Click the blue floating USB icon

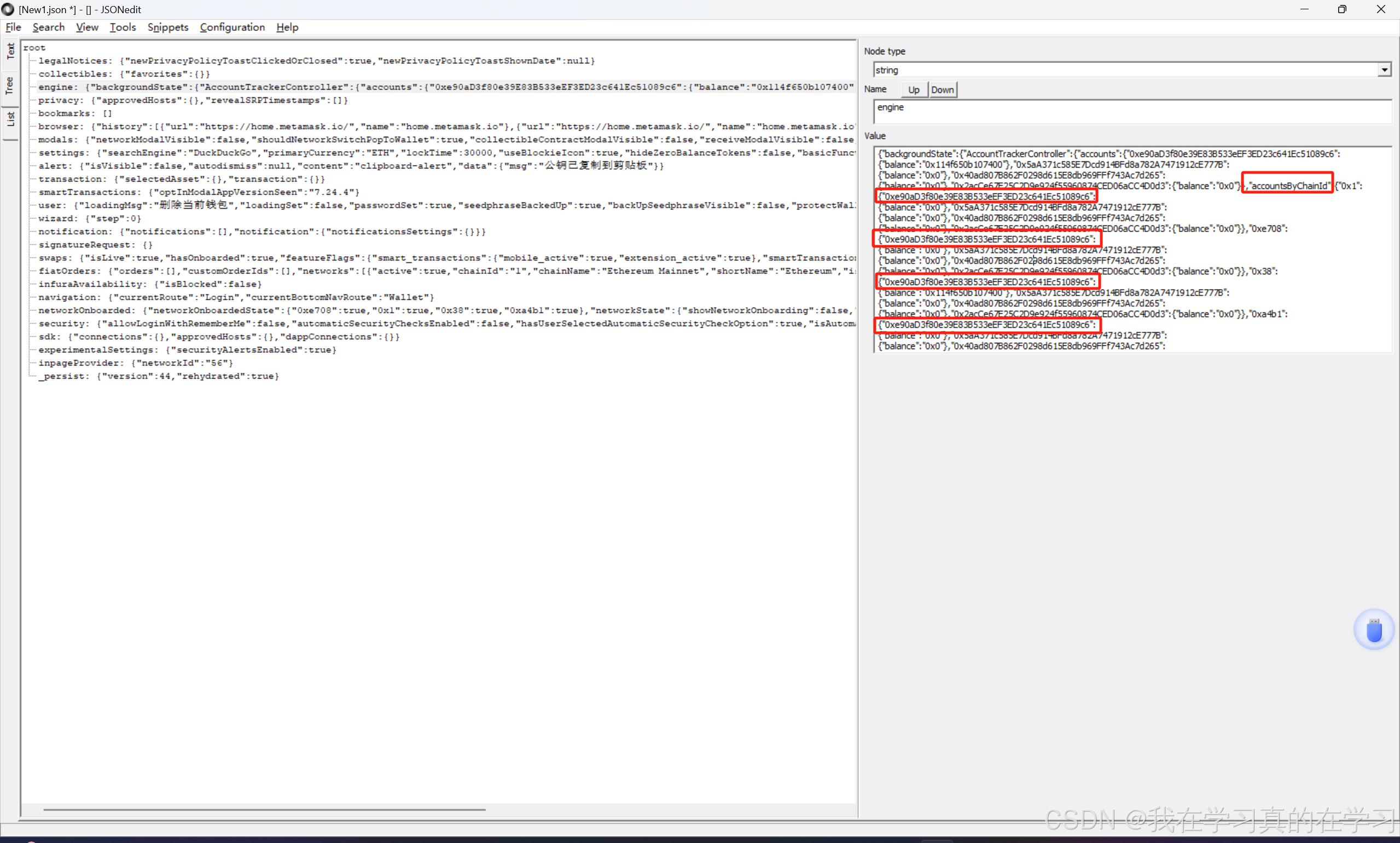[1373, 630]
